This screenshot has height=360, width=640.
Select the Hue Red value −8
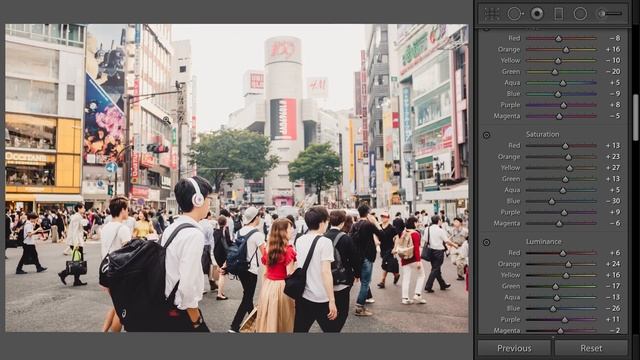point(615,38)
